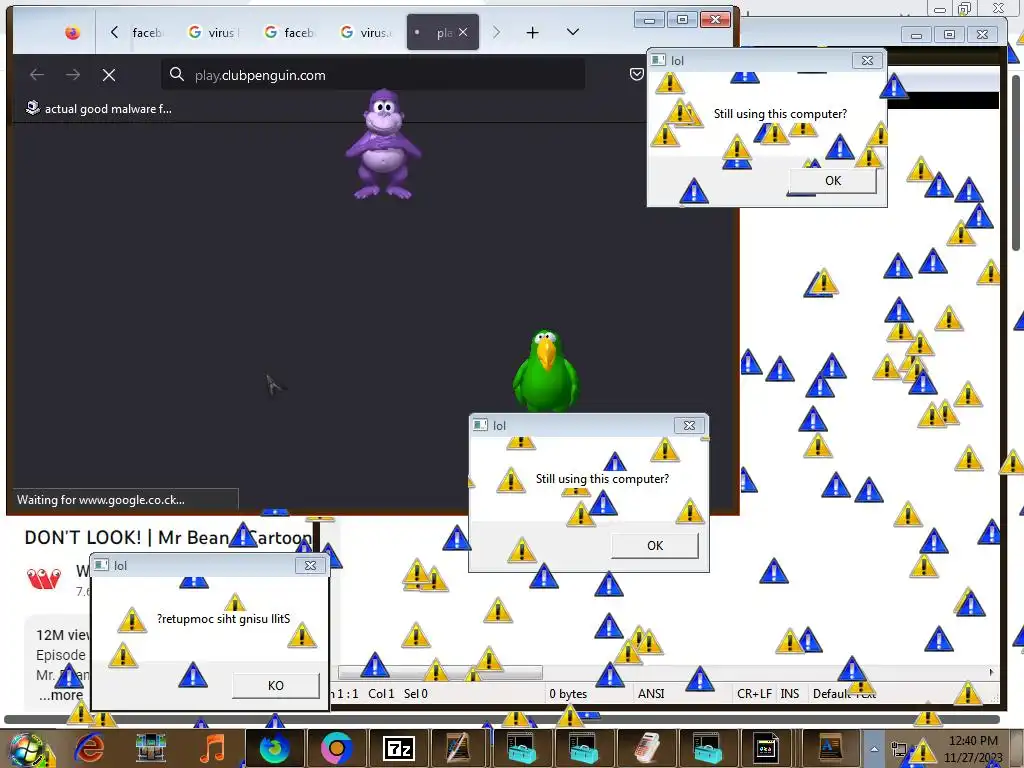The width and height of the screenshot is (1024, 768).
Task: Toggle INS insert mode in the status bar
Action: click(790, 694)
